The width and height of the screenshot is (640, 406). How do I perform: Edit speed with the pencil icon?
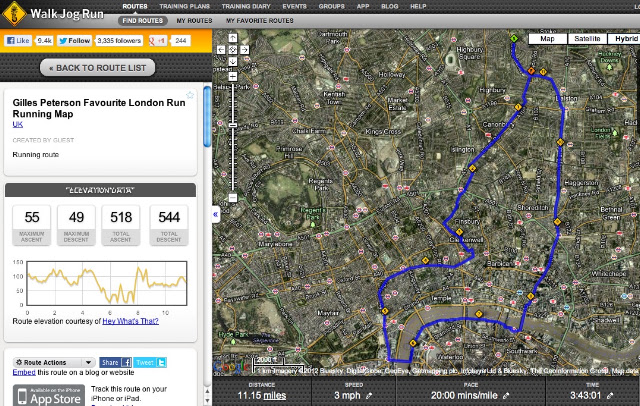[x=369, y=395]
